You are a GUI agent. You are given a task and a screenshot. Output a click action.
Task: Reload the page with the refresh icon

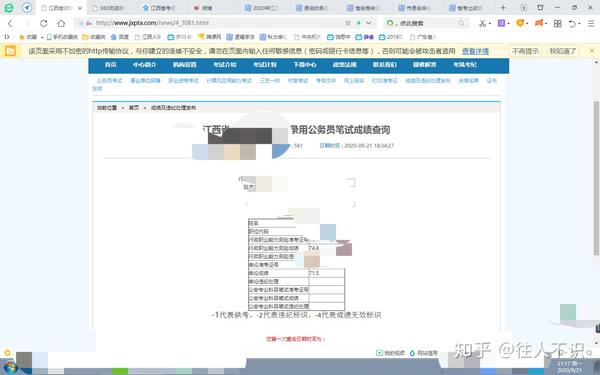click(x=44, y=23)
